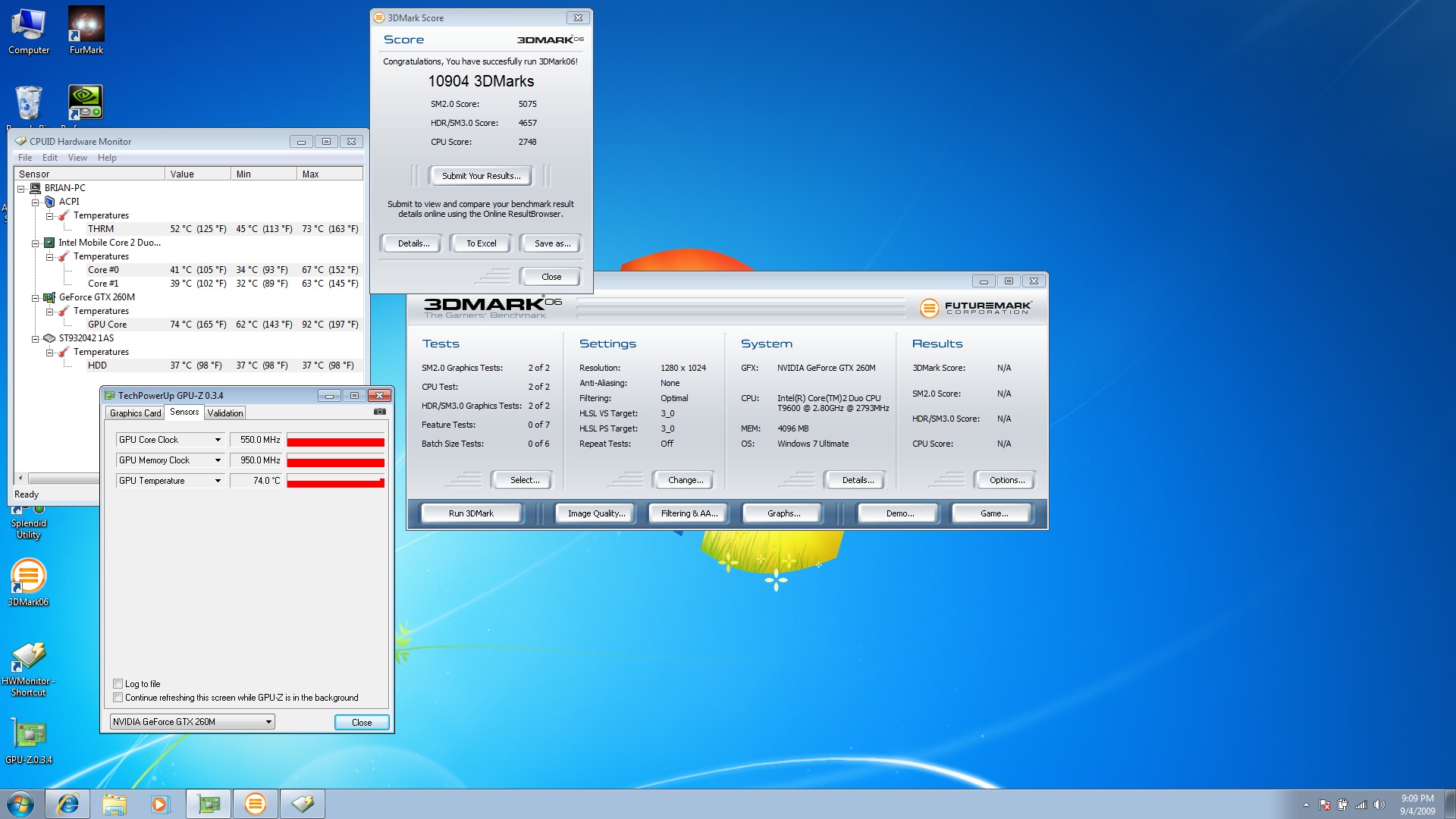Image resolution: width=1456 pixels, height=819 pixels.
Task: Open the View menu in HWMonitor
Action: [x=77, y=158]
